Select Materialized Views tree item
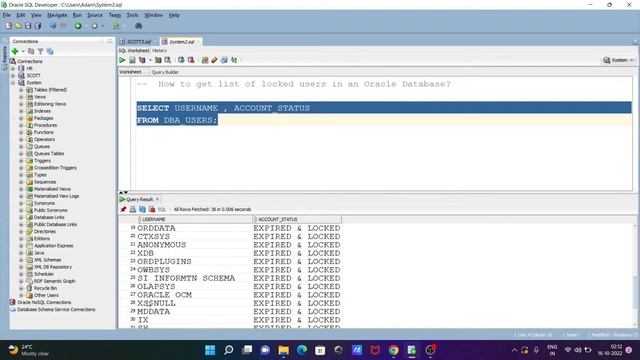The image size is (640, 360). [x=52, y=189]
